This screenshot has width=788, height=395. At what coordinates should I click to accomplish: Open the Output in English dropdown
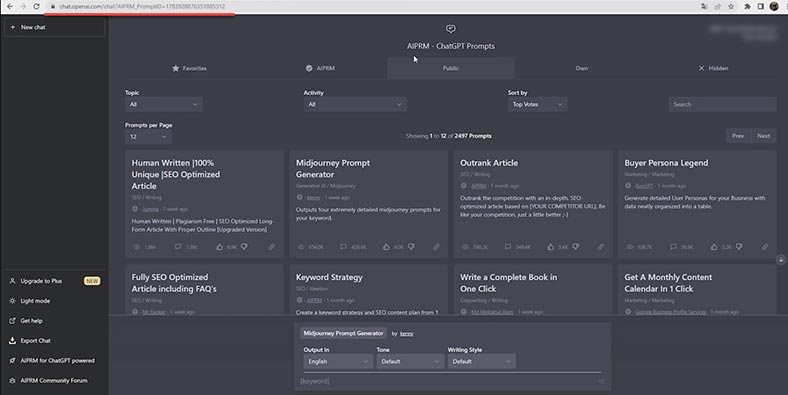(x=338, y=361)
